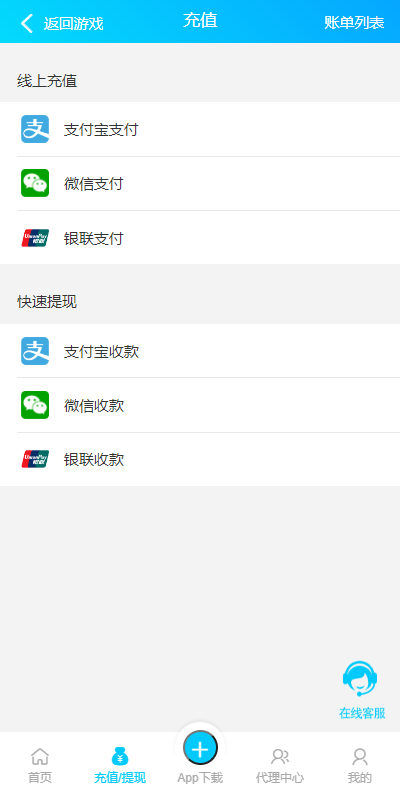Click 返回游戏 return to game
Viewport: 400px width, 799px height.
pos(73,24)
